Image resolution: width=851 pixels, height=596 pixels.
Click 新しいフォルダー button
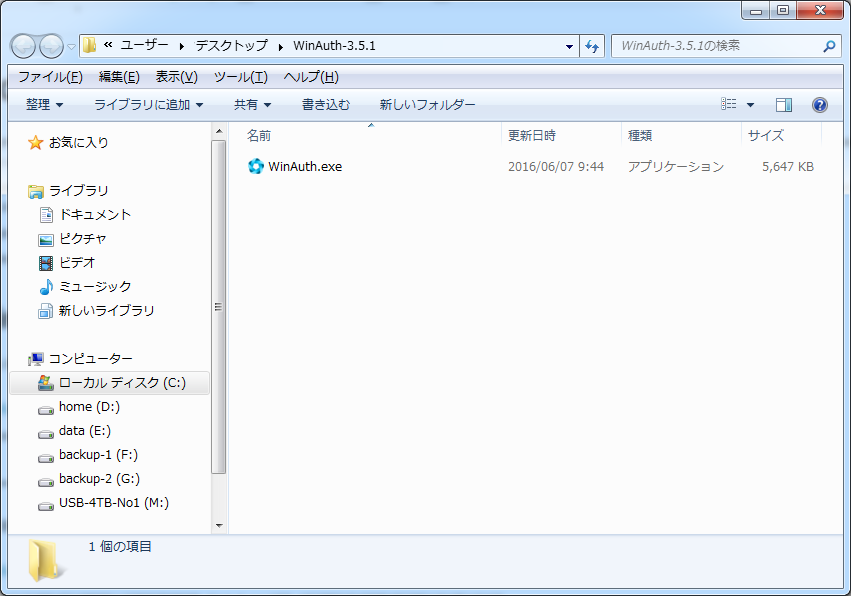pyautogui.click(x=427, y=104)
